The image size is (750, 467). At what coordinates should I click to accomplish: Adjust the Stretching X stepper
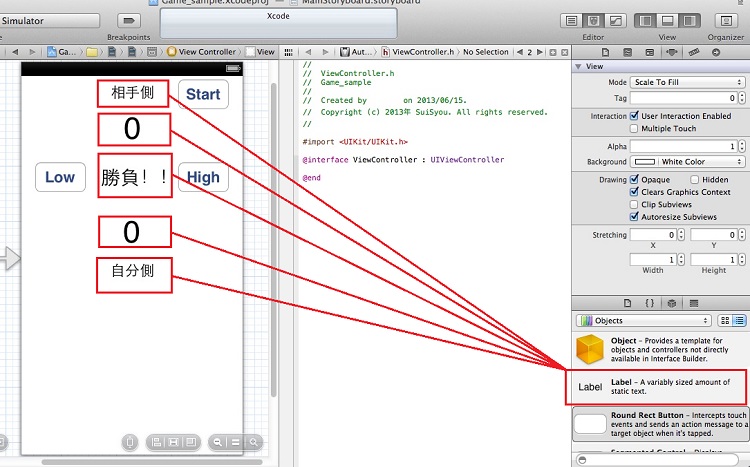pos(681,235)
